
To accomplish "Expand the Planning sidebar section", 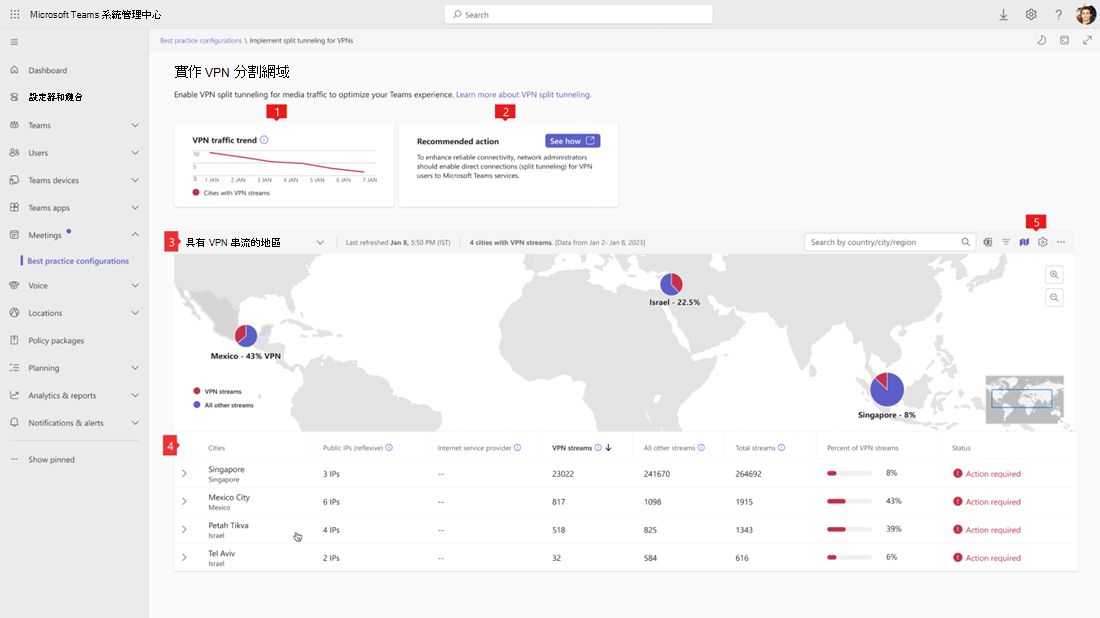I will tap(135, 368).
